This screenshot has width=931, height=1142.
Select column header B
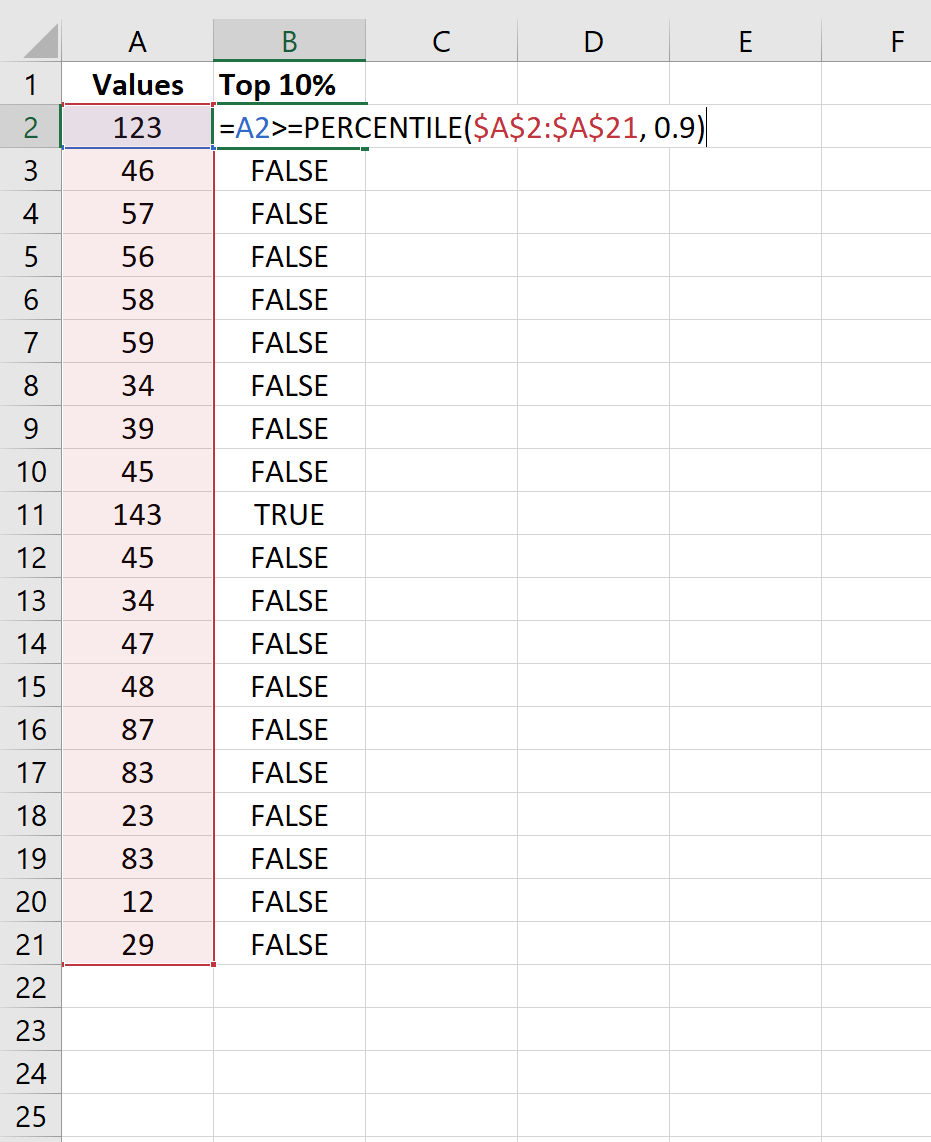coord(289,42)
